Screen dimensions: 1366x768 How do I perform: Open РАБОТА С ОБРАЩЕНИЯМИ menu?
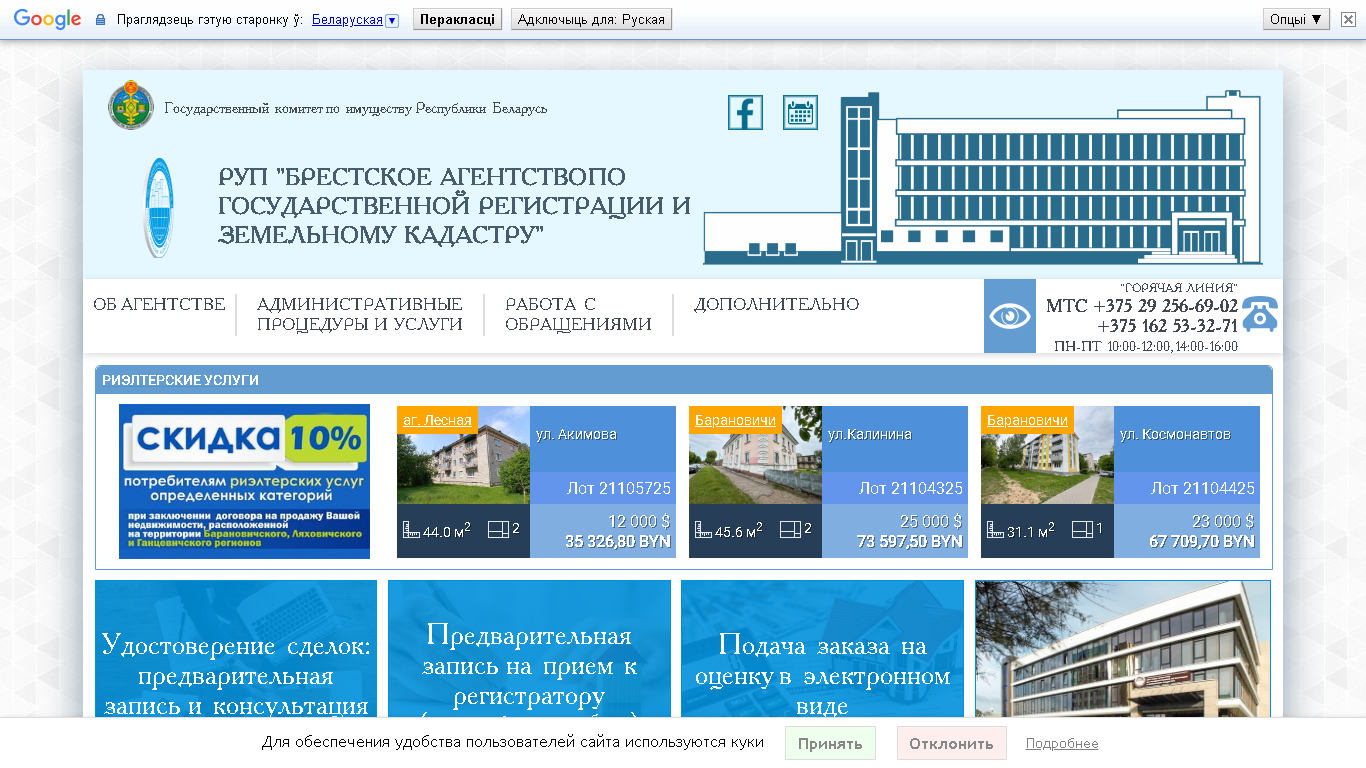pos(578,314)
